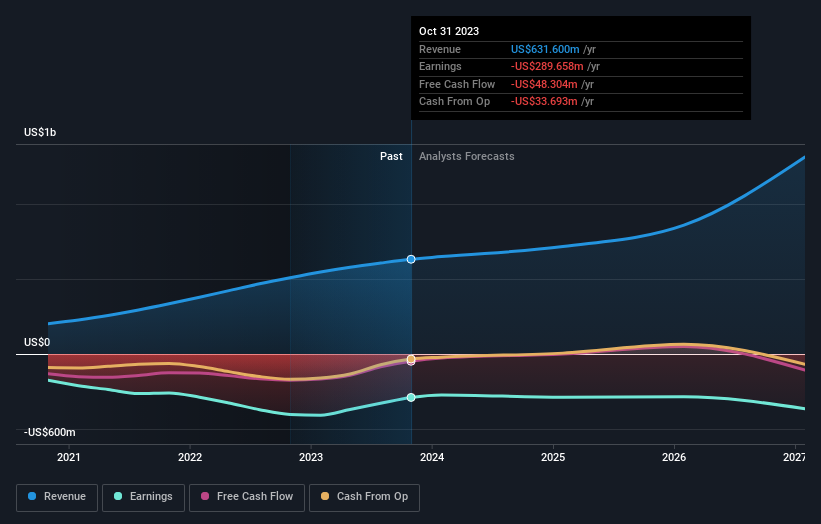The height and width of the screenshot is (524, 821).
Task: Toggle the Free Cash Flow legend button
Action: 247,497
